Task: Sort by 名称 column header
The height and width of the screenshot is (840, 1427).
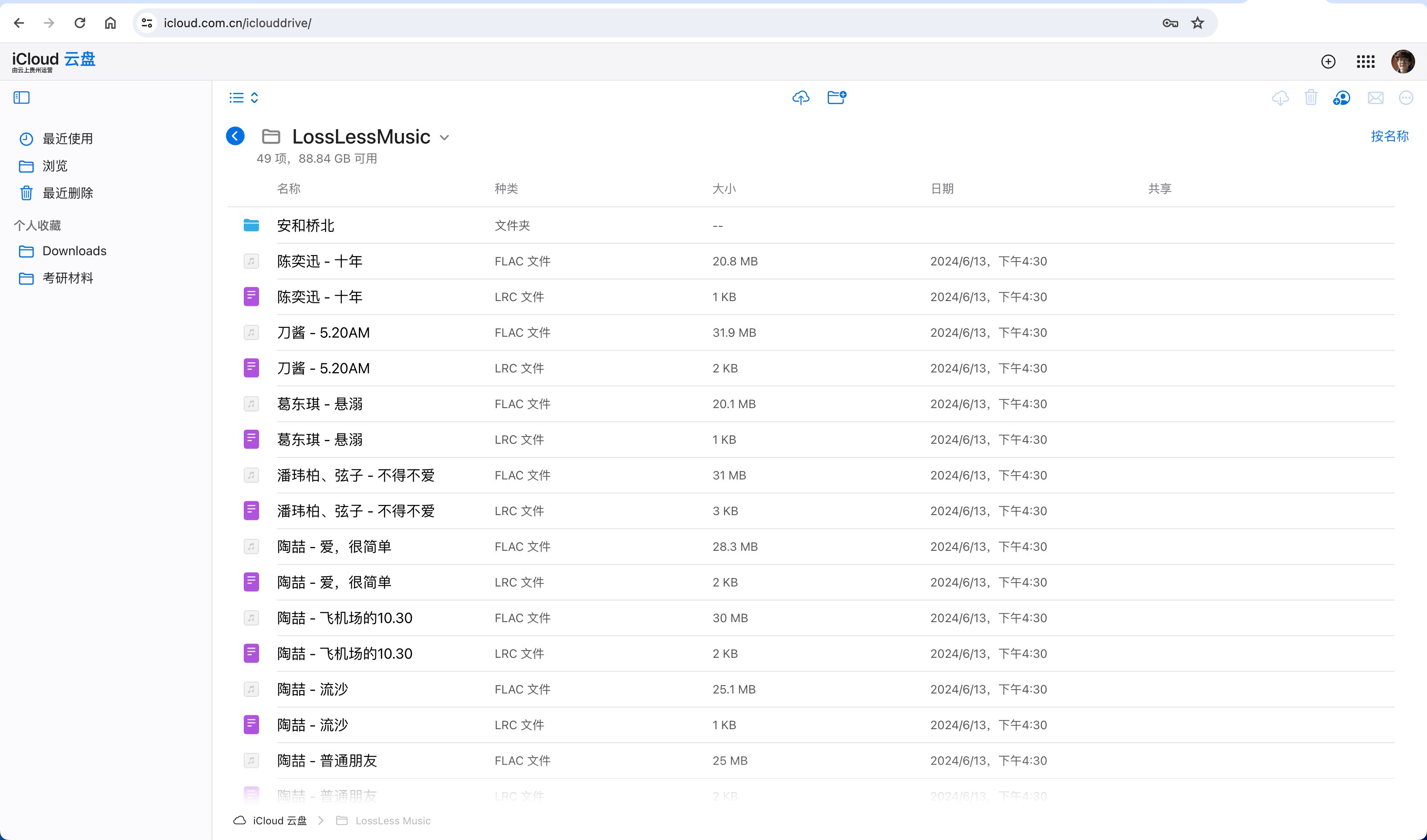Action: coord(289,189)
